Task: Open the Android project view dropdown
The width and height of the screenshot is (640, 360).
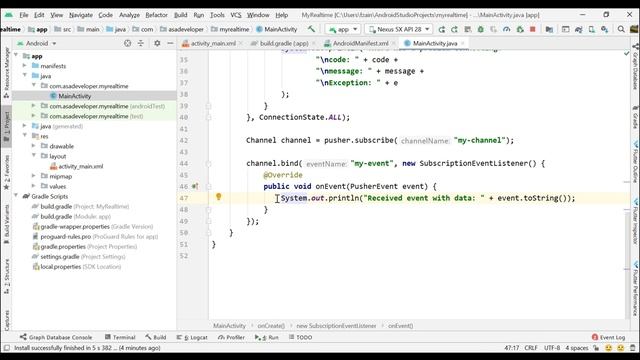Action: (36, 43)
